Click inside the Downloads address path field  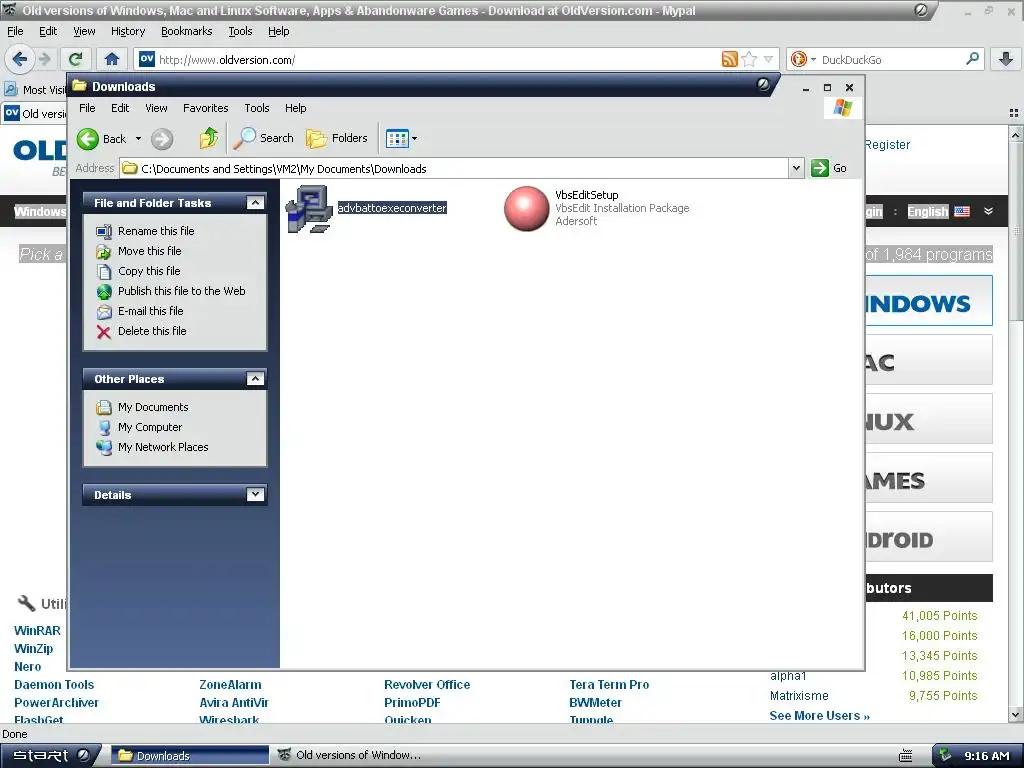[x=455, y=168]
